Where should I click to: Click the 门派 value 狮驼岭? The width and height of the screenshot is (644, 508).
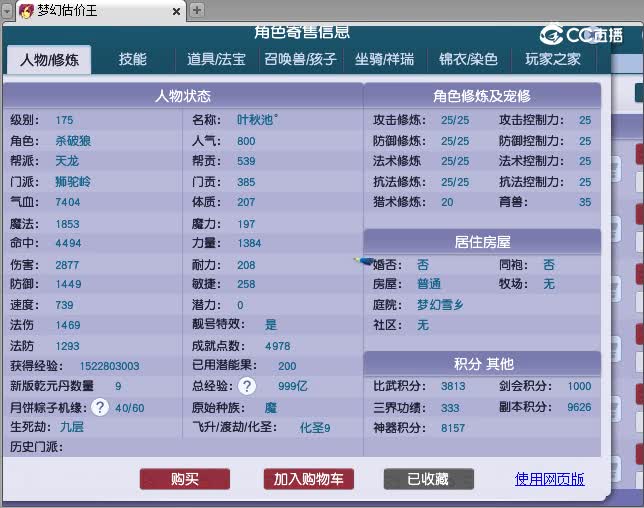tap(73, 182)
